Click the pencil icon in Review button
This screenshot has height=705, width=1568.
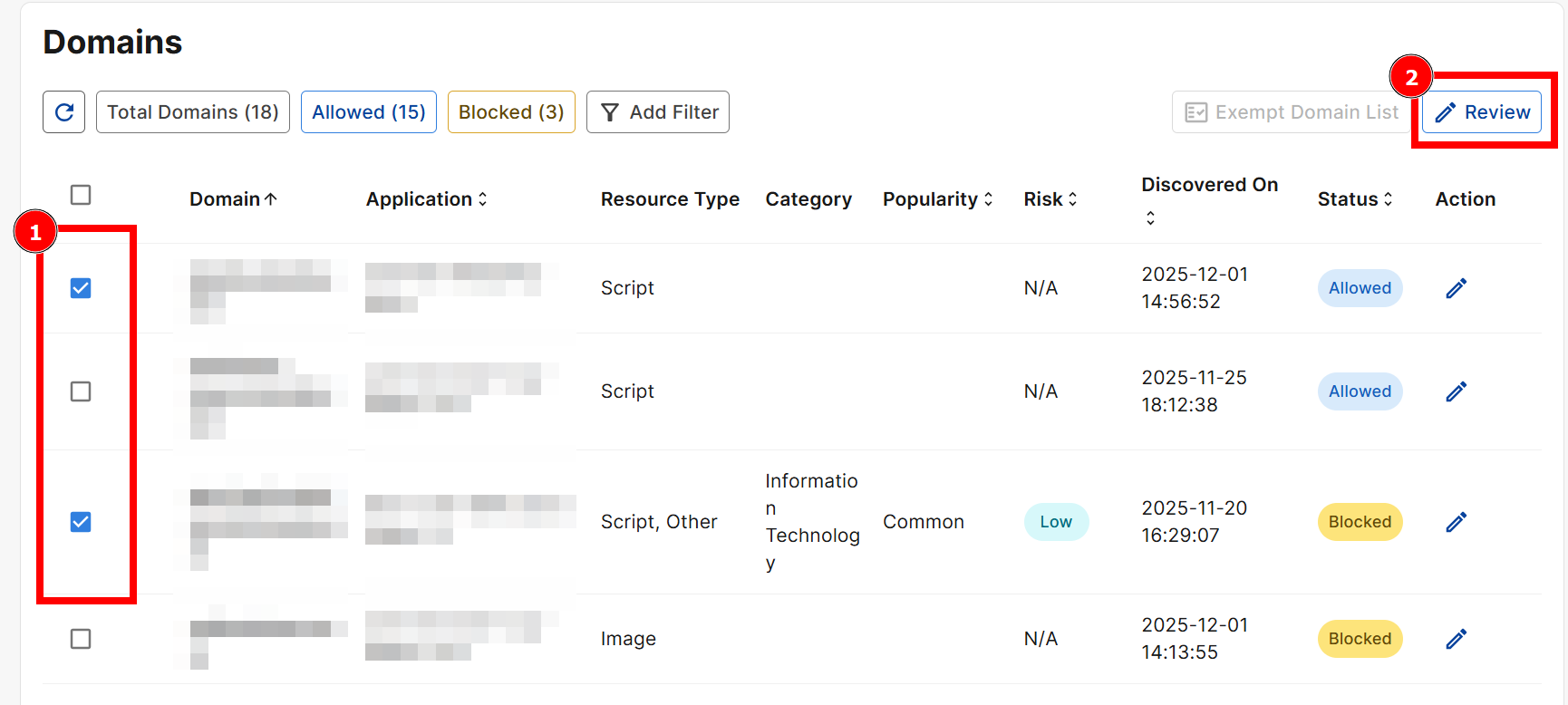(1446, 112)
